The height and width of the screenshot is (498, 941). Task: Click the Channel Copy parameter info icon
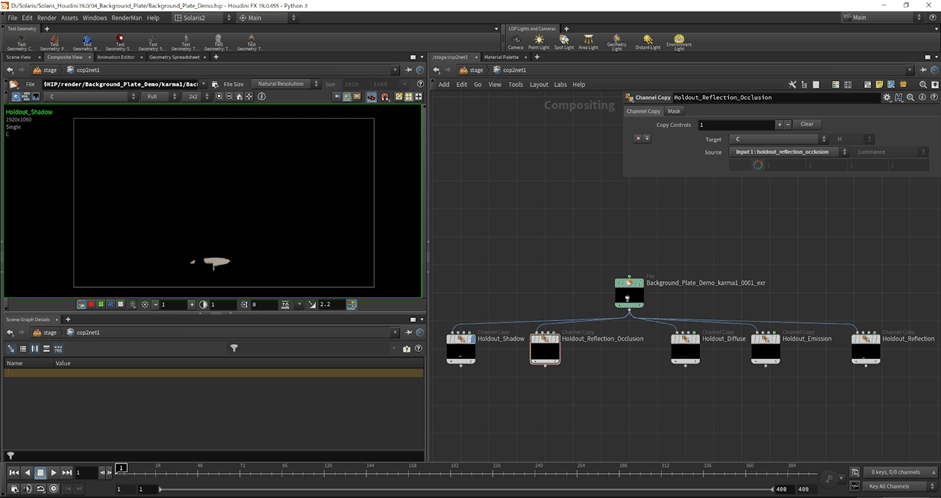pos(922,97)
